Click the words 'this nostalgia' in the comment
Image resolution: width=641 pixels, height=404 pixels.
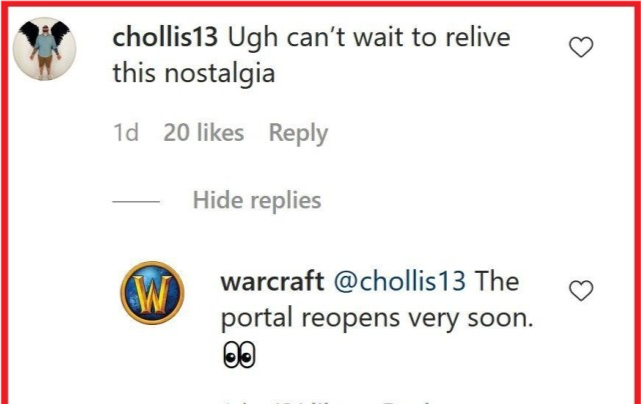click(x=194, y=74)
